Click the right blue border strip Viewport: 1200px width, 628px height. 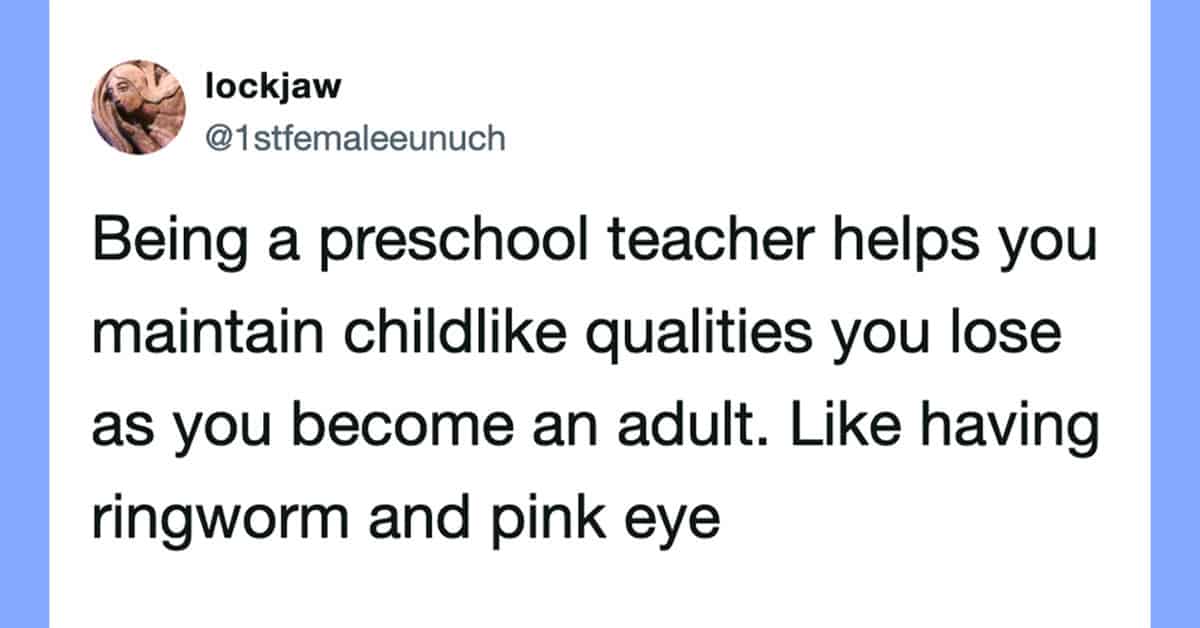point(1175,314)
